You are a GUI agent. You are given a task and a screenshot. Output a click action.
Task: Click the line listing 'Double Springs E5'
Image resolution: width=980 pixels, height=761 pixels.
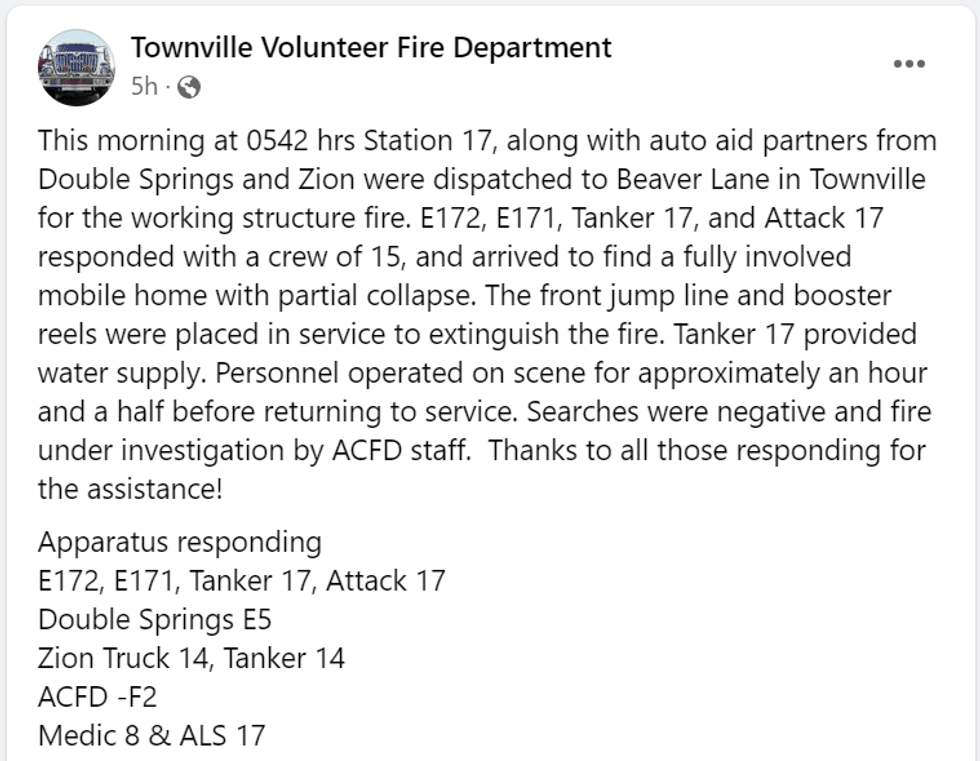pyautogui.click(x=150, y=619)
